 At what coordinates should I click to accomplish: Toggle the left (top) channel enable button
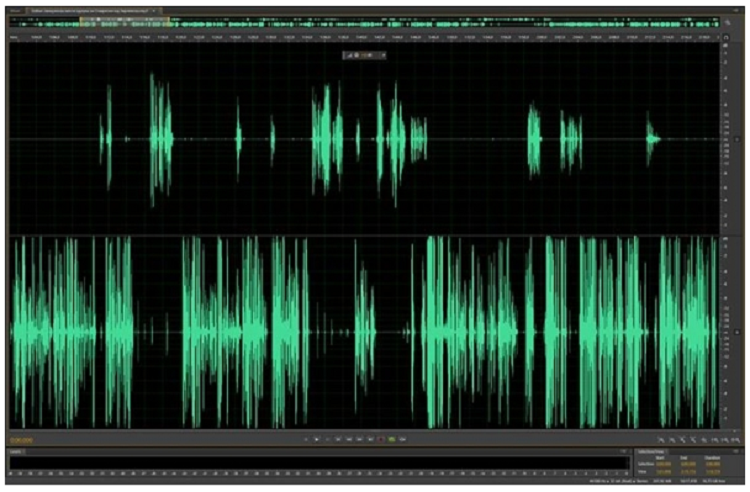pyautogui.click(x=739, y=139)
